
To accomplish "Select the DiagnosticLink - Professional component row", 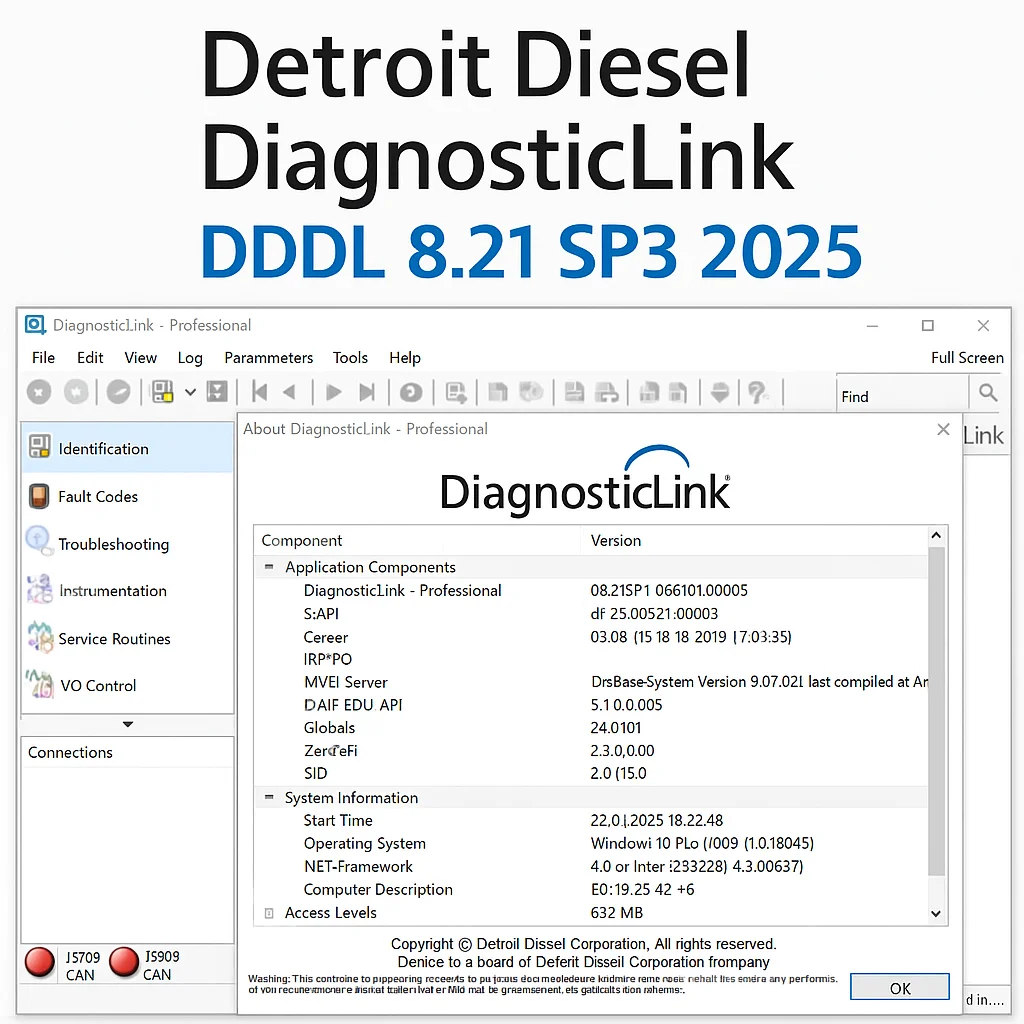I will (591, 590).
